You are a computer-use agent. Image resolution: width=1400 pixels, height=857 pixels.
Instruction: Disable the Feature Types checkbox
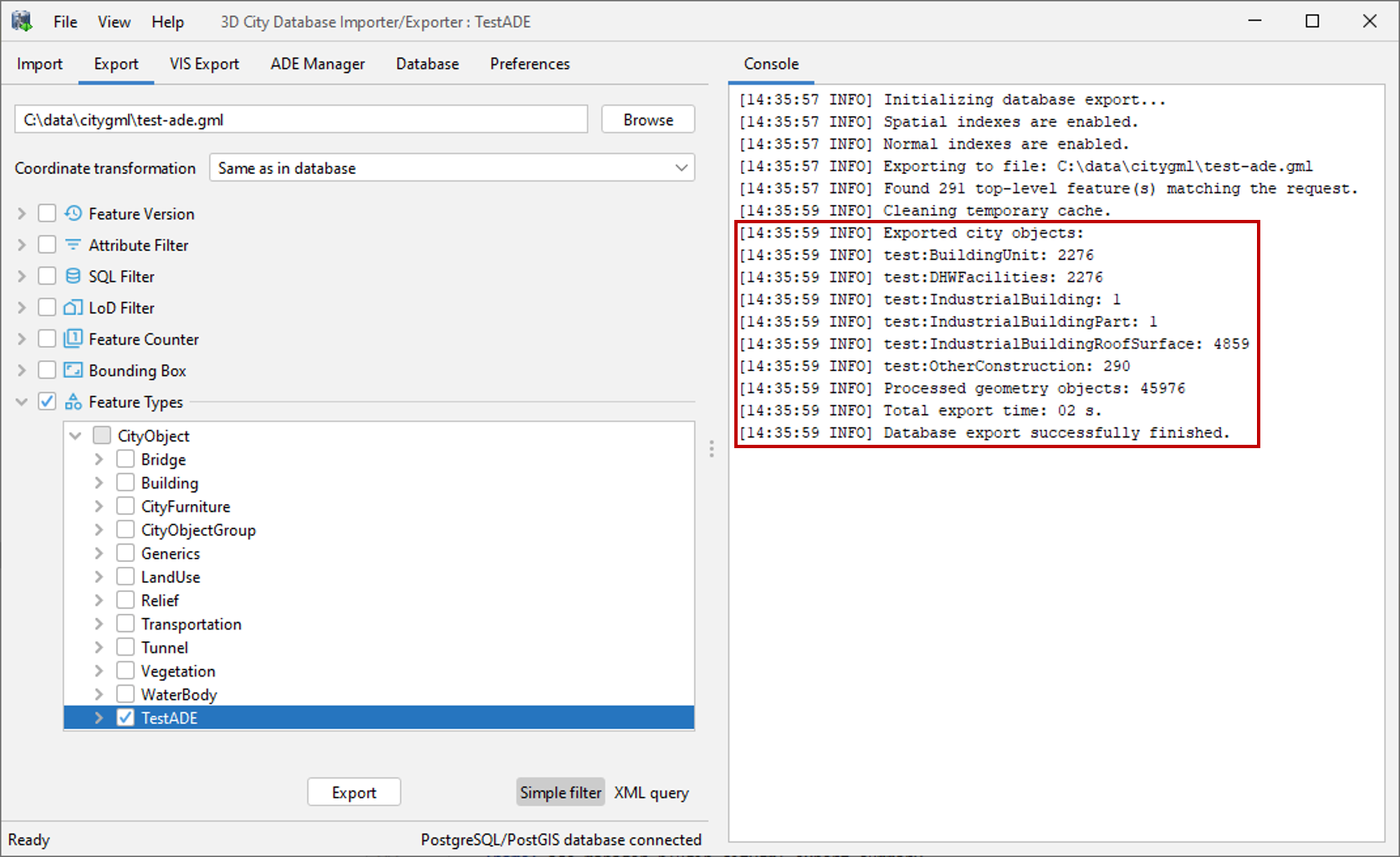point(47,402)
